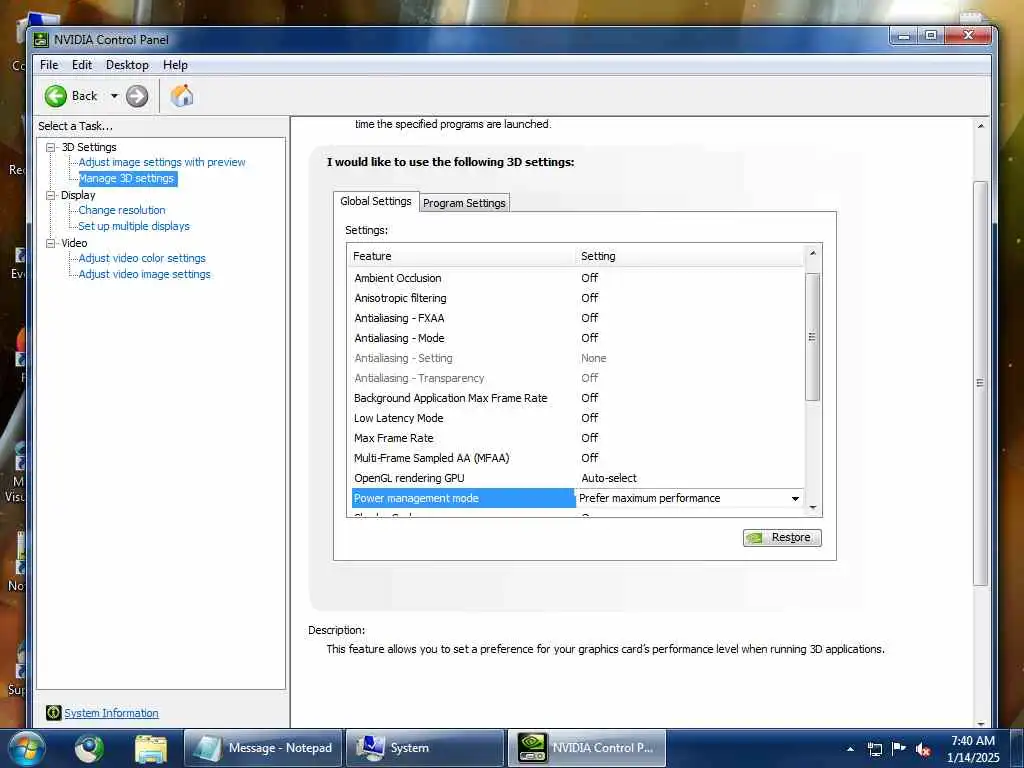Open System Information link
This screenshot has width=1024, height=768.
[x=111, y=713]
